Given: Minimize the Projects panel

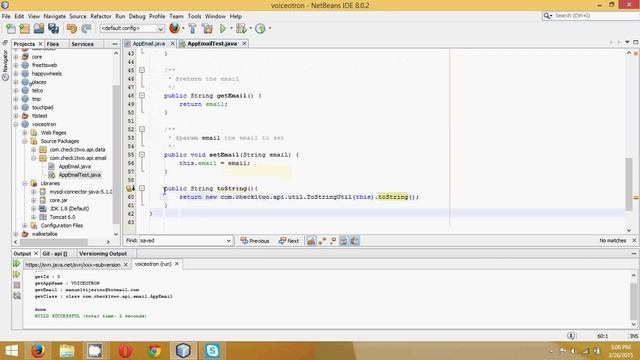Looking at the screenshot, I should 115,44.
